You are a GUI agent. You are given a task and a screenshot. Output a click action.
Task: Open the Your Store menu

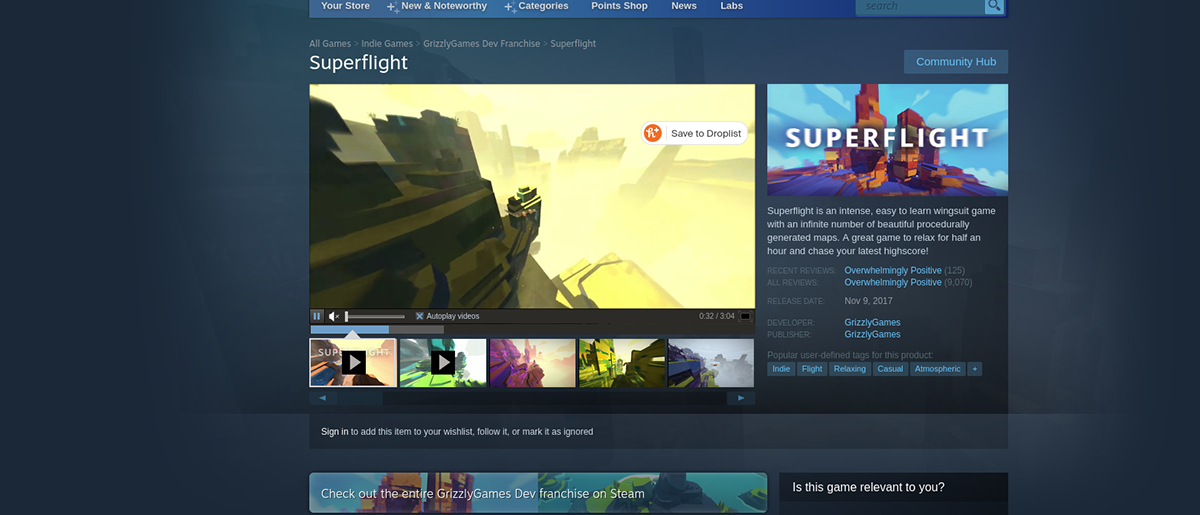[345, 6]
